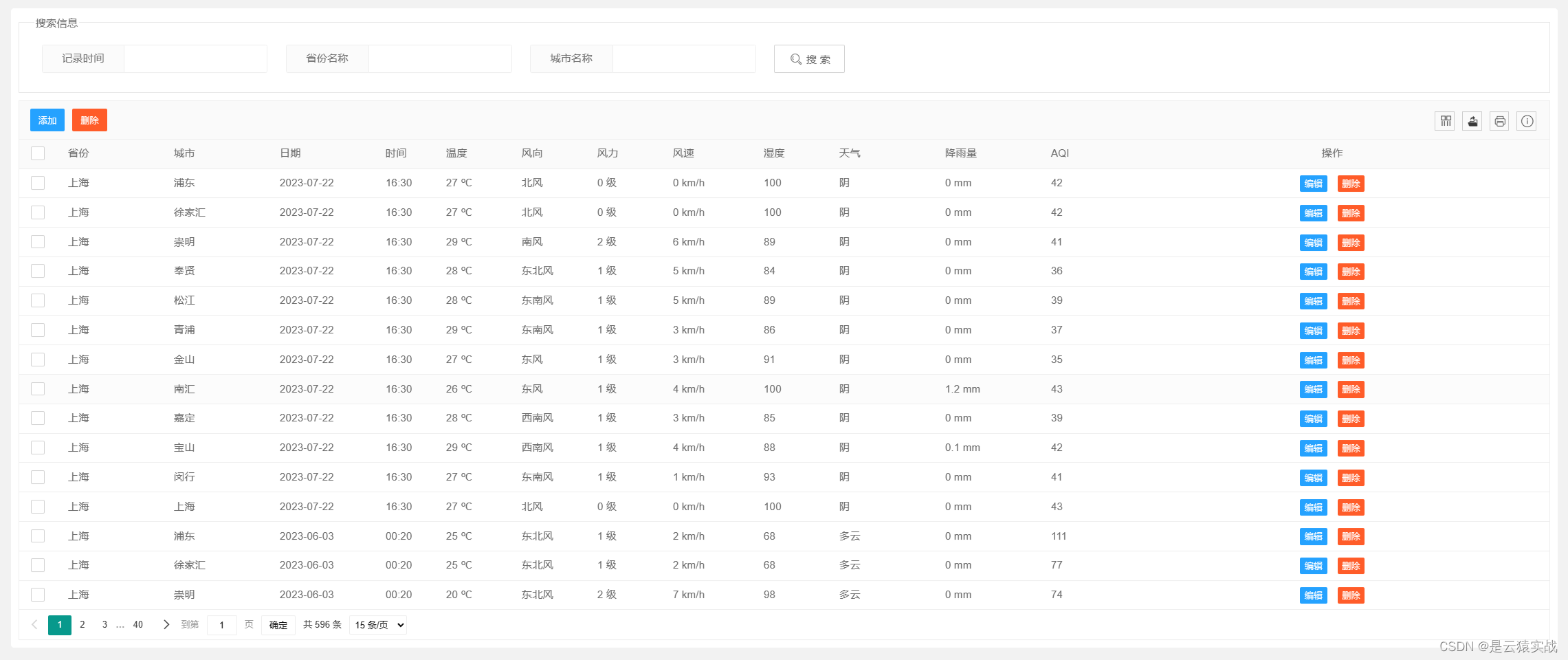This screenshot has height=660, width=1568.
Task: Click the 南风 wind direction cell
Action: point(532,242)
